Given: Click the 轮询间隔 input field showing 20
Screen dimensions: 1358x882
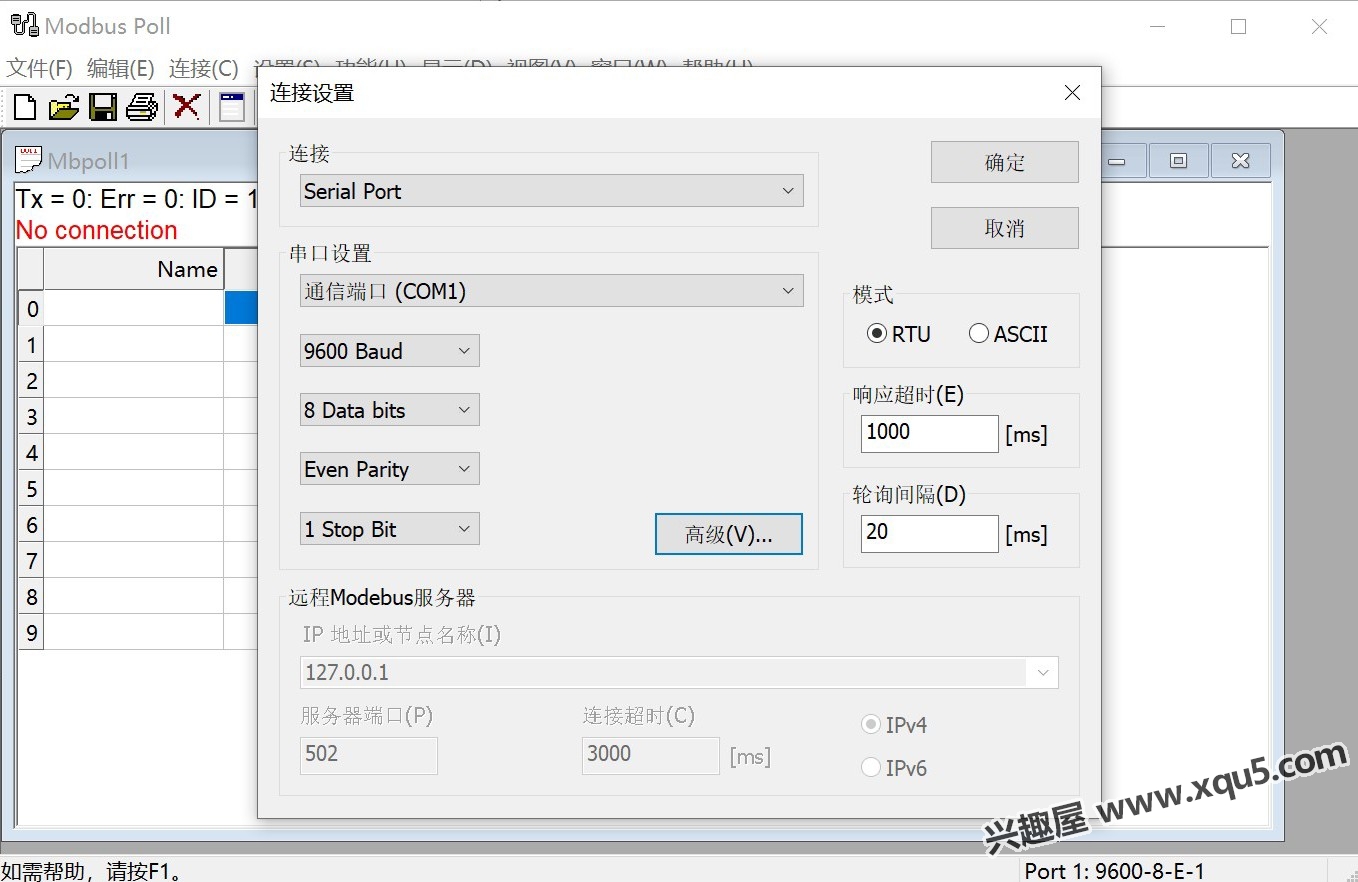Looking at the screenshot, I should coord(929,533).
